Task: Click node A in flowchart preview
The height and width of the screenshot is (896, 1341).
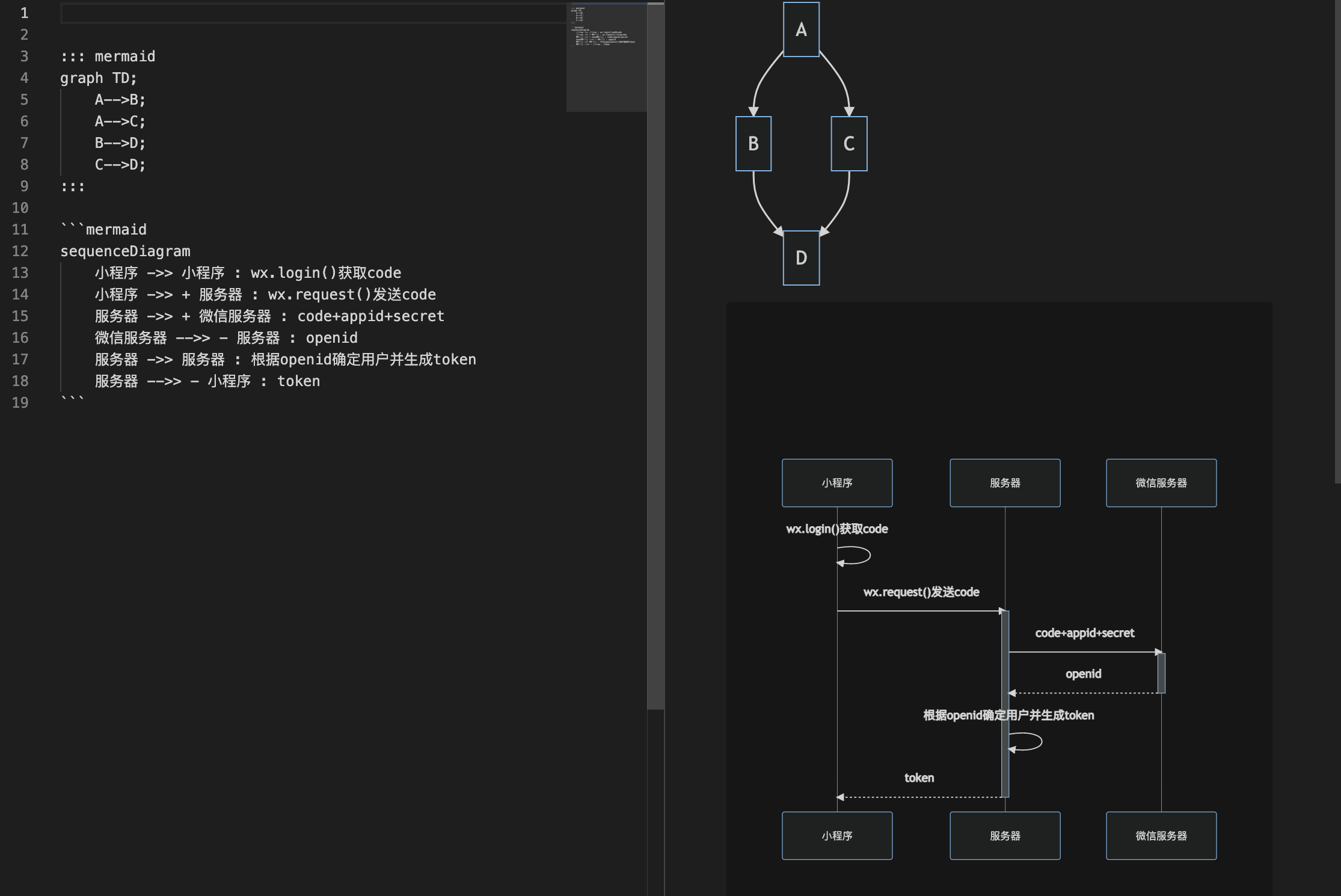Action: (x=801, y=29)
